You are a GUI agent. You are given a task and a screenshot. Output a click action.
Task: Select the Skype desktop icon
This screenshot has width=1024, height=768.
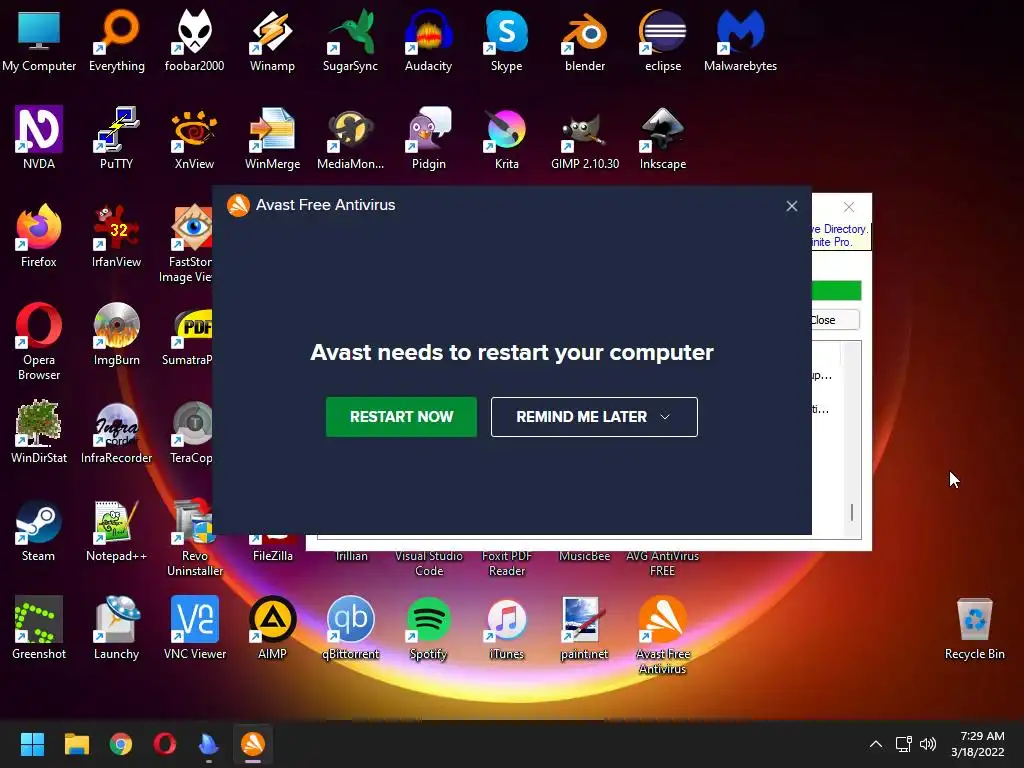506,40
